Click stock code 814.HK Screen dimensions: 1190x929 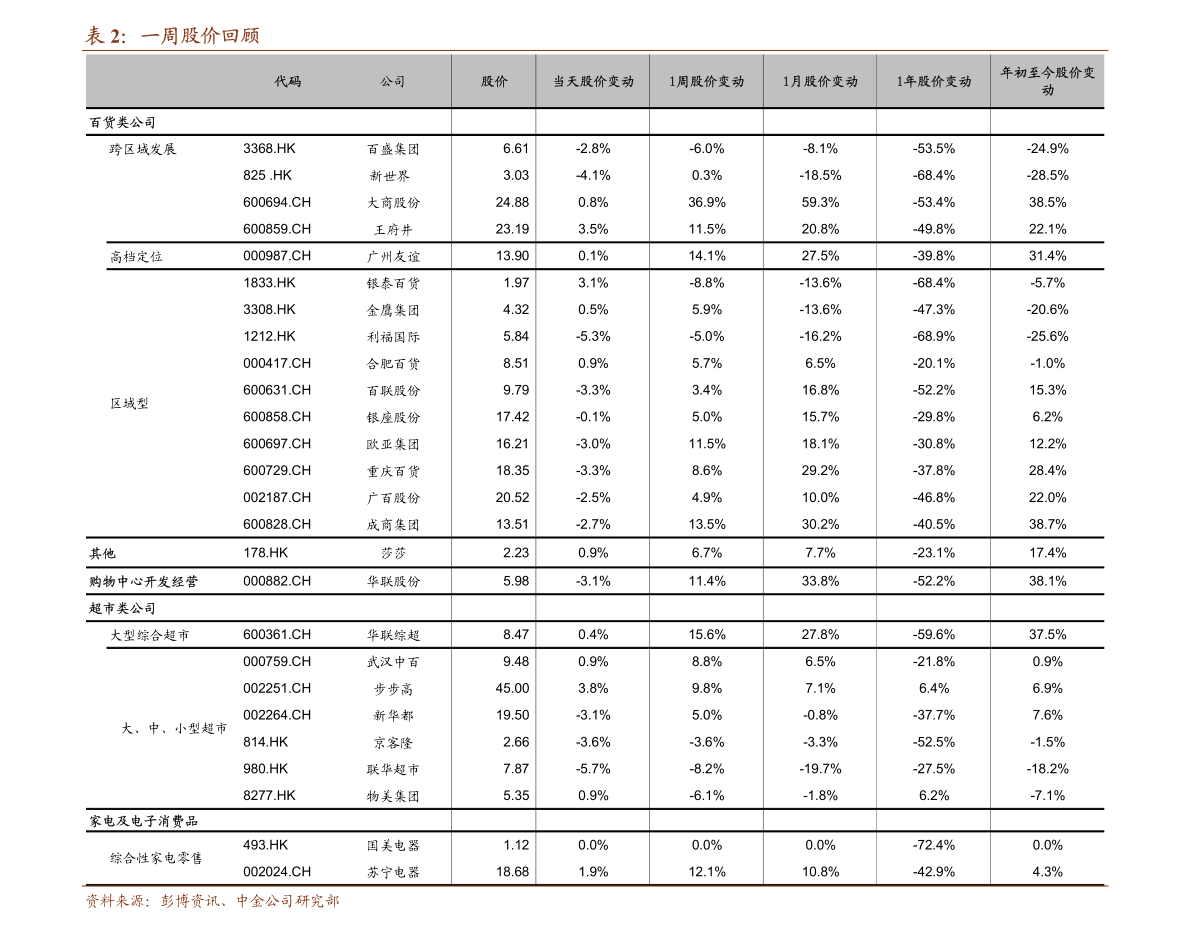266,742
